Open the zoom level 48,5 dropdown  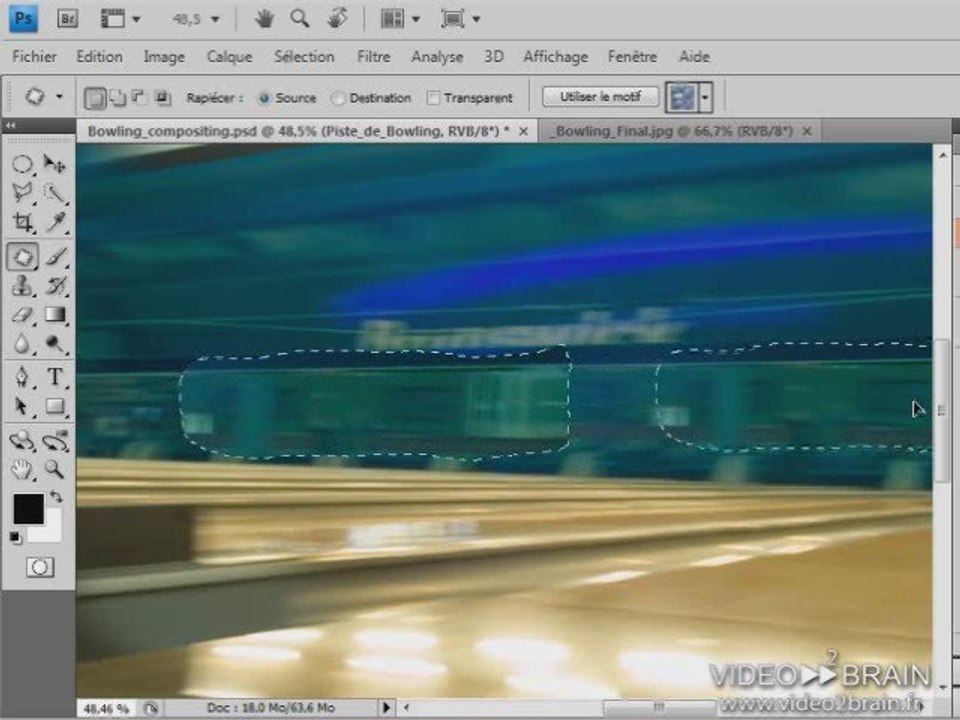tap(215, 20)
